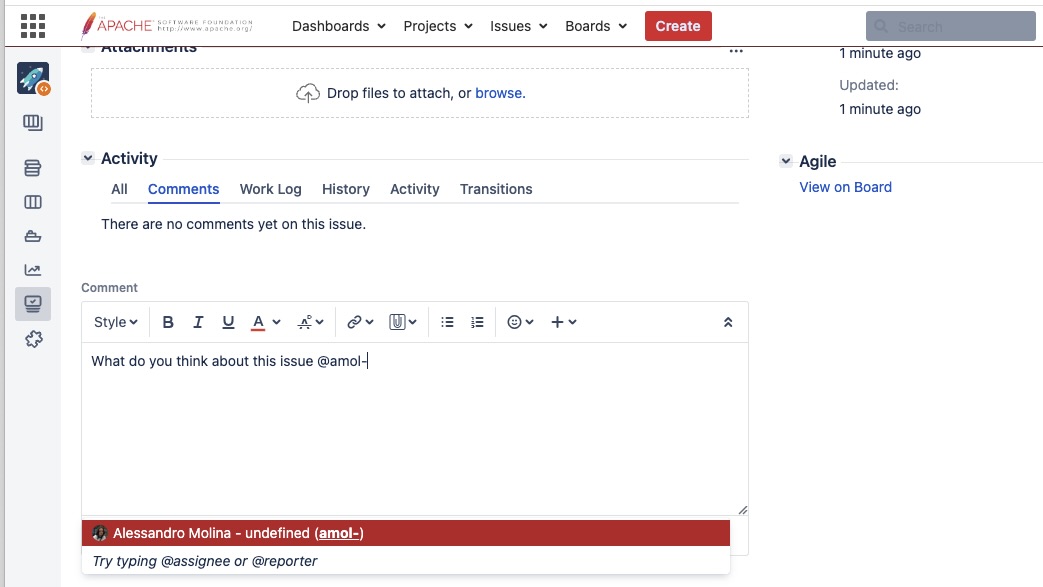
Task: Open the app switcher grid icon
Action: point(33,26)
